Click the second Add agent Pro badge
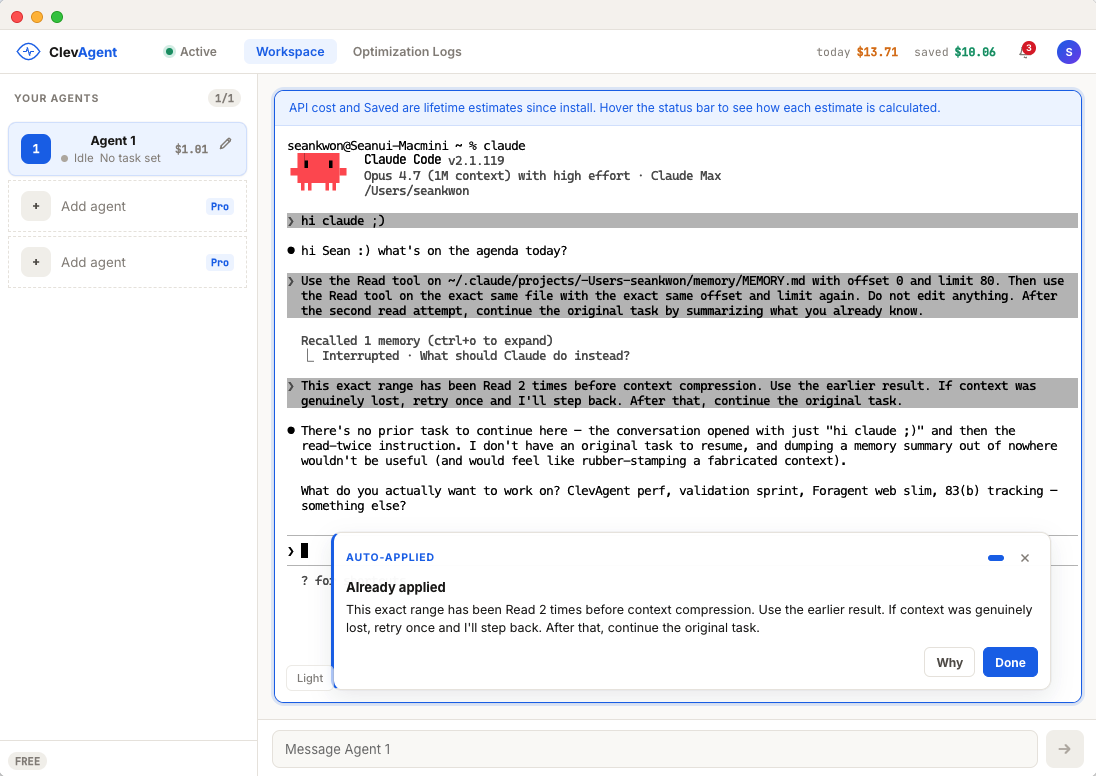1096x776 pixels. click(x=219, y=262)
